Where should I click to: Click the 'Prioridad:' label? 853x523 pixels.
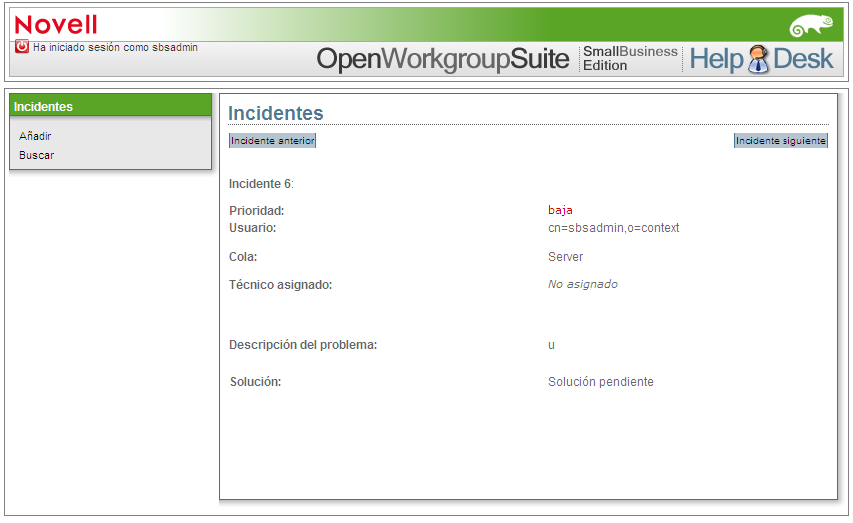click(x=257, y=211)
